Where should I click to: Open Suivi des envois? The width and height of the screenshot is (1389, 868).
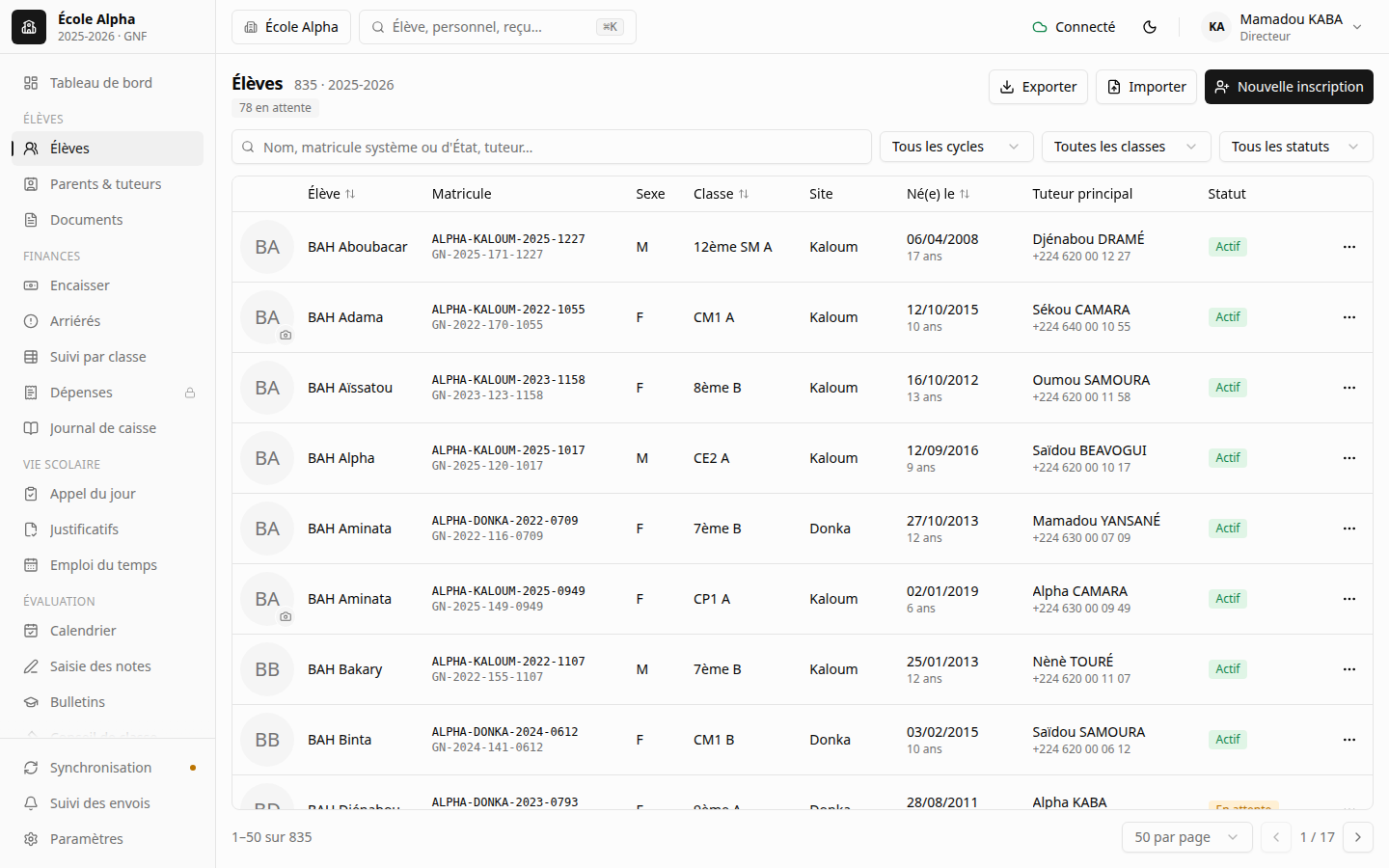click(x=108, y=803)
